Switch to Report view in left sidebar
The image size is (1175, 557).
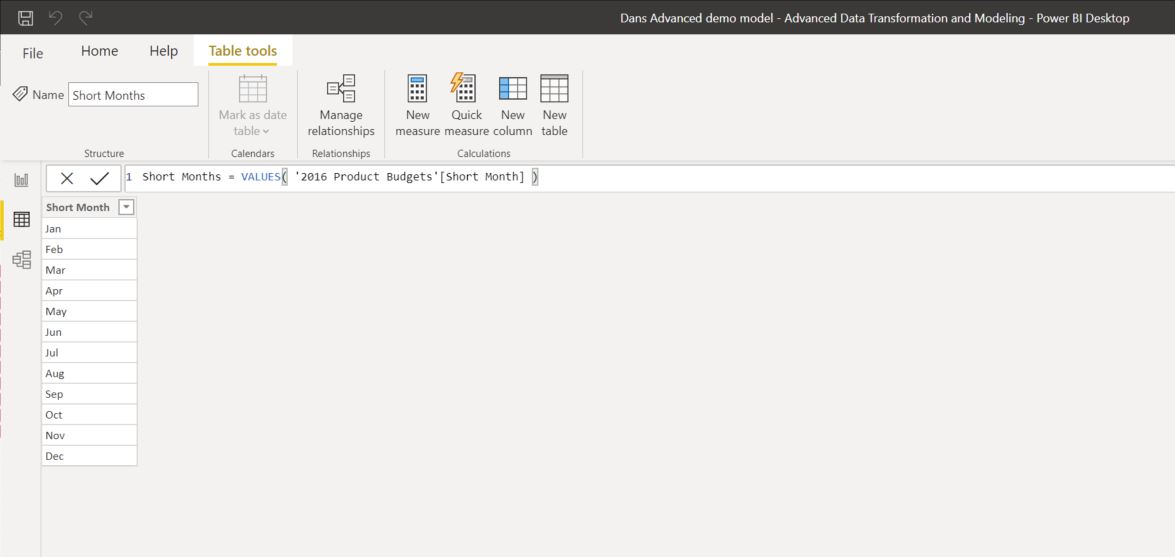(x=22, y=180)
